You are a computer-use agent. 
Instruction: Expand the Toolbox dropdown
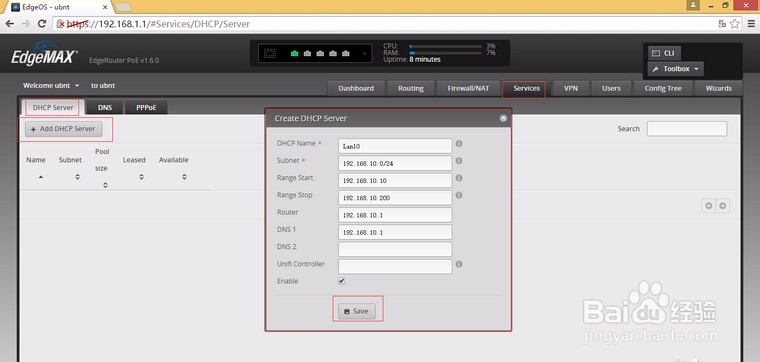coord(676,69)
